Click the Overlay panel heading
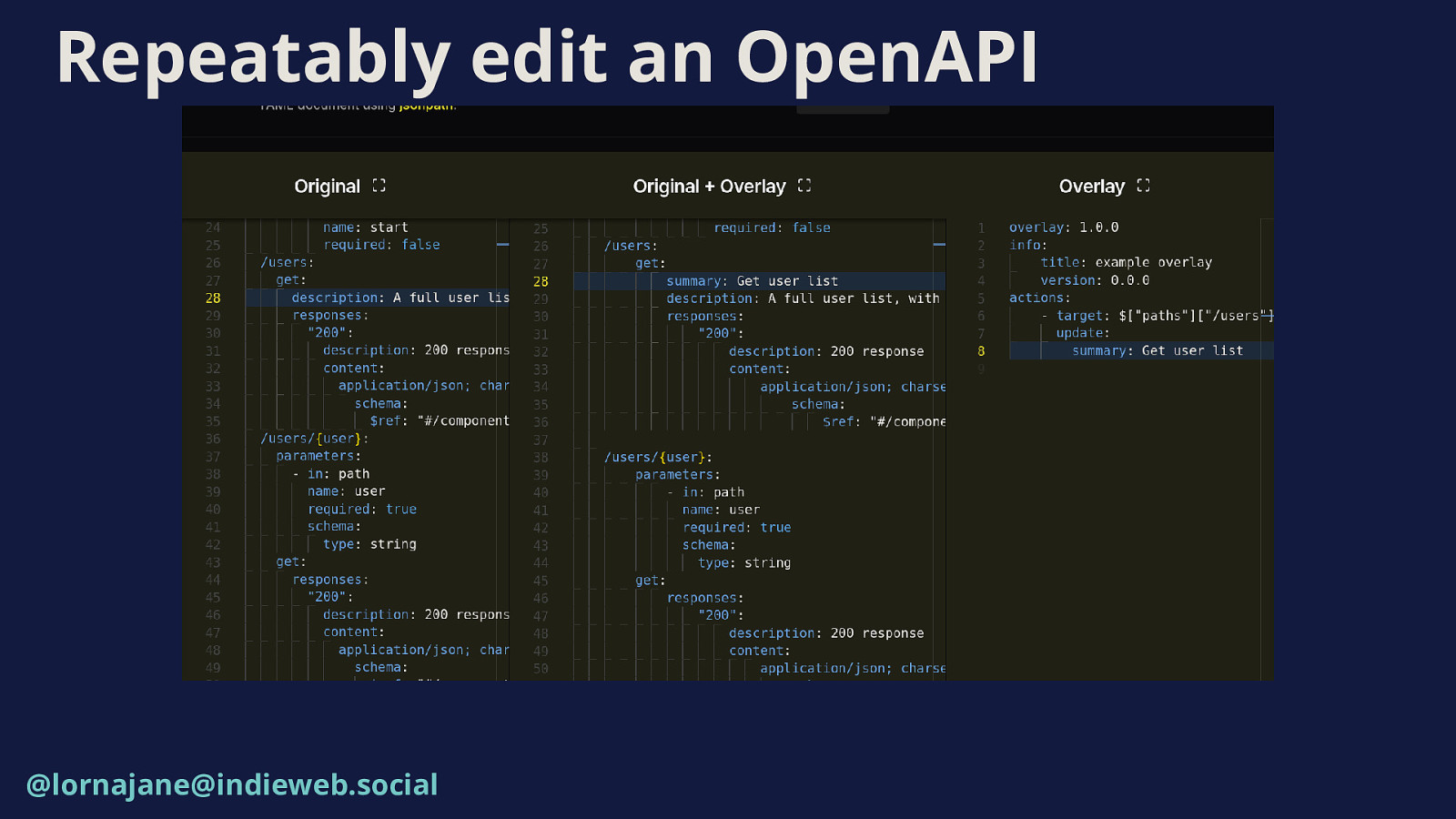 1092,187
